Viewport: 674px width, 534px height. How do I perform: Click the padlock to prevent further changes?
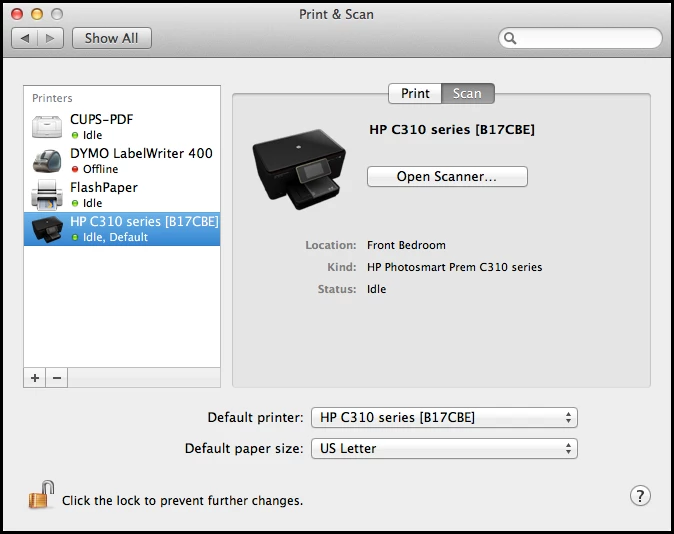click(41, 495)
